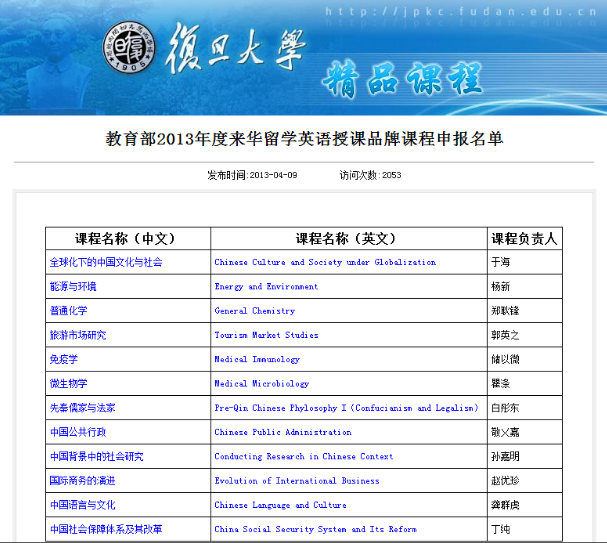The image size is (607, 543).
Task: Open the Chinese Language and Culture link
Action: [x=280, y=505]
